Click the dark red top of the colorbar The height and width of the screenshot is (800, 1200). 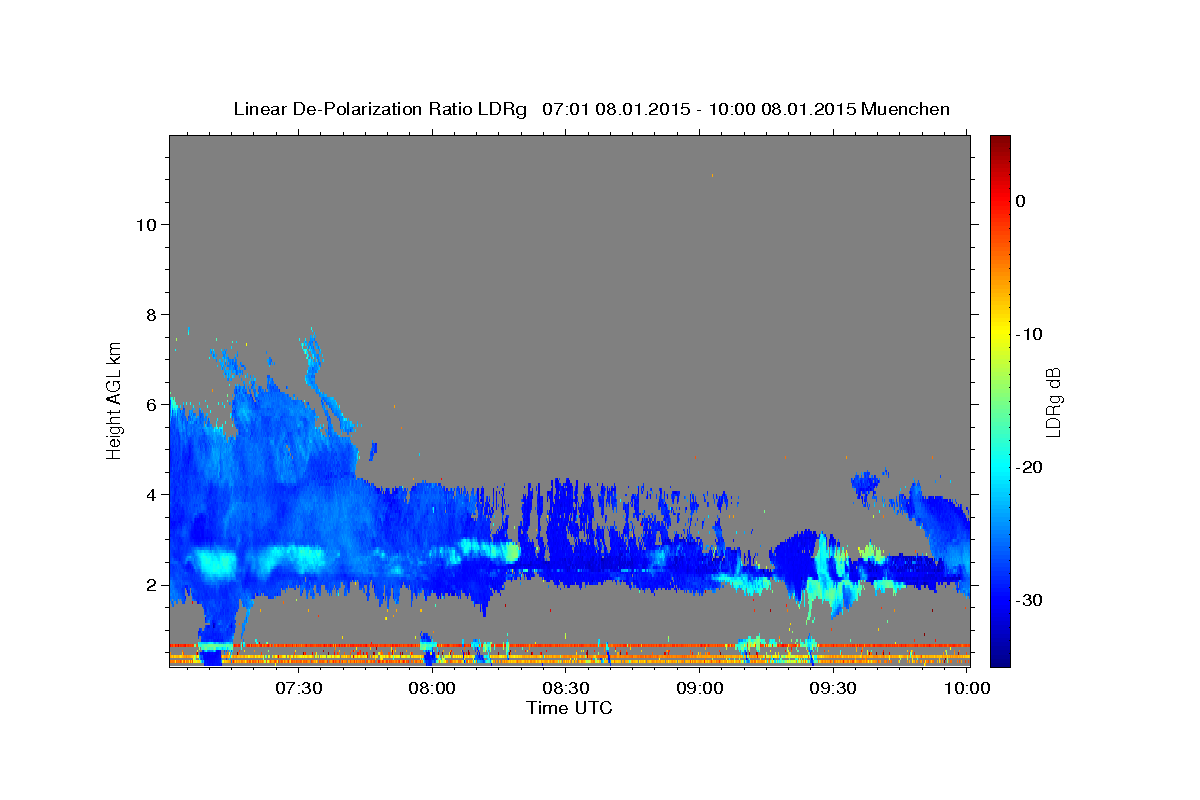coord(1000,142)
